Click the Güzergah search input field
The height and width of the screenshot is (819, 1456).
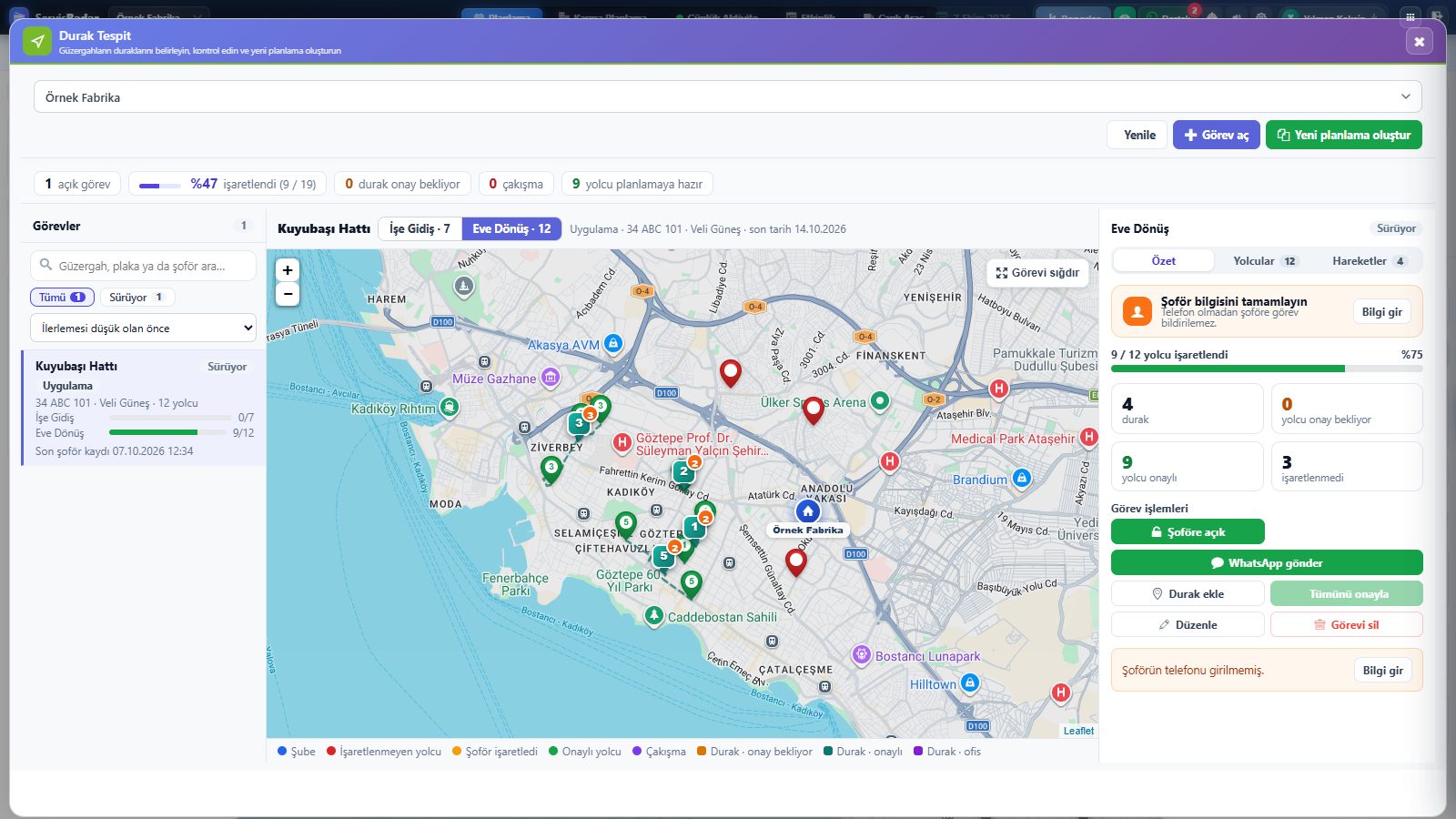(143, 266)
